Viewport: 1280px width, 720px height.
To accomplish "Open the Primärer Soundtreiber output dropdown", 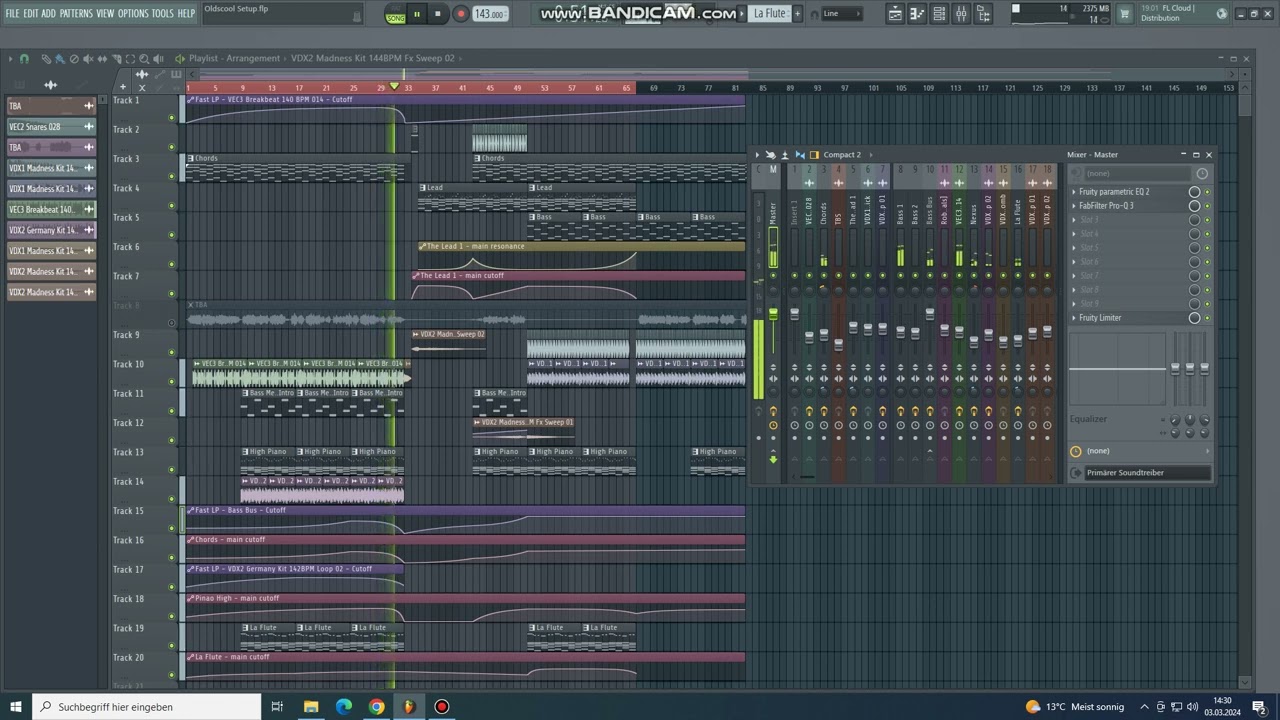I will point(1147,473).
